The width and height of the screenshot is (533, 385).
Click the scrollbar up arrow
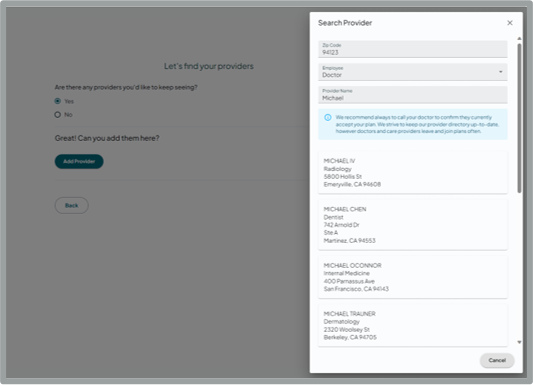[x=519, y=38]
